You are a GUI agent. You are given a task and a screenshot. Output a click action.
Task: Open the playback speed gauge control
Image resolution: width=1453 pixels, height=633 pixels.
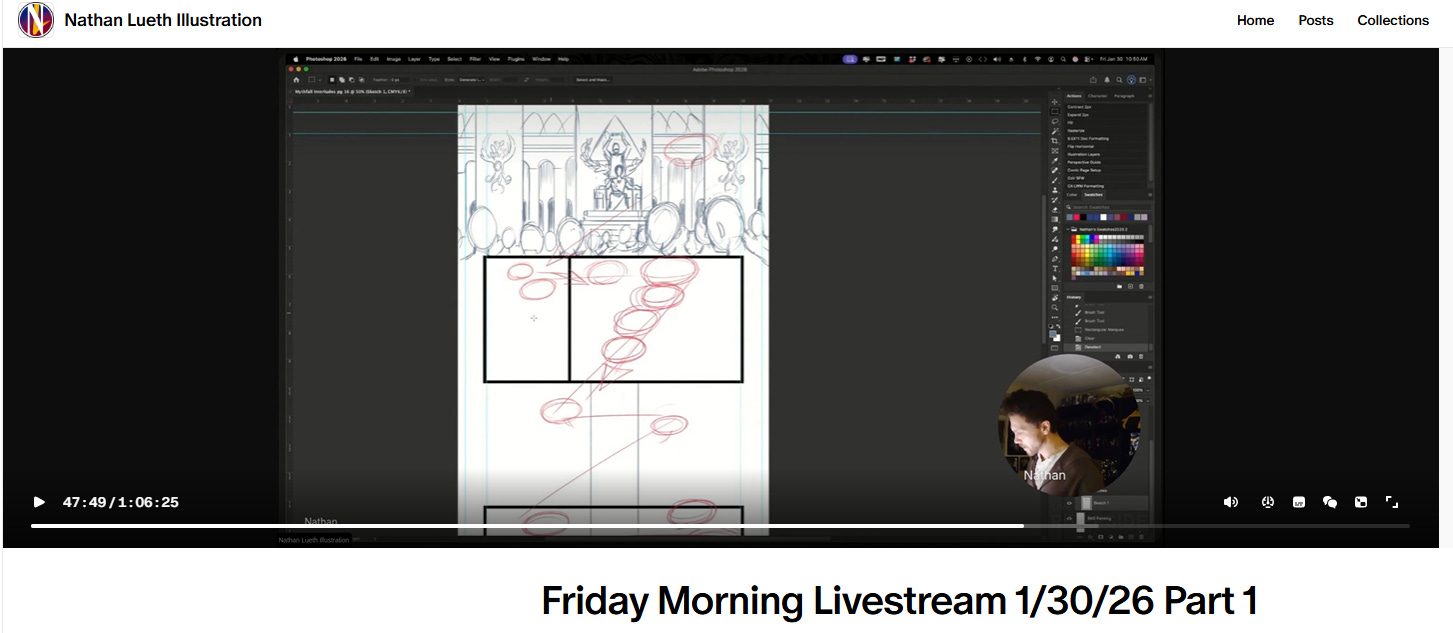(x=1267, y=502)
